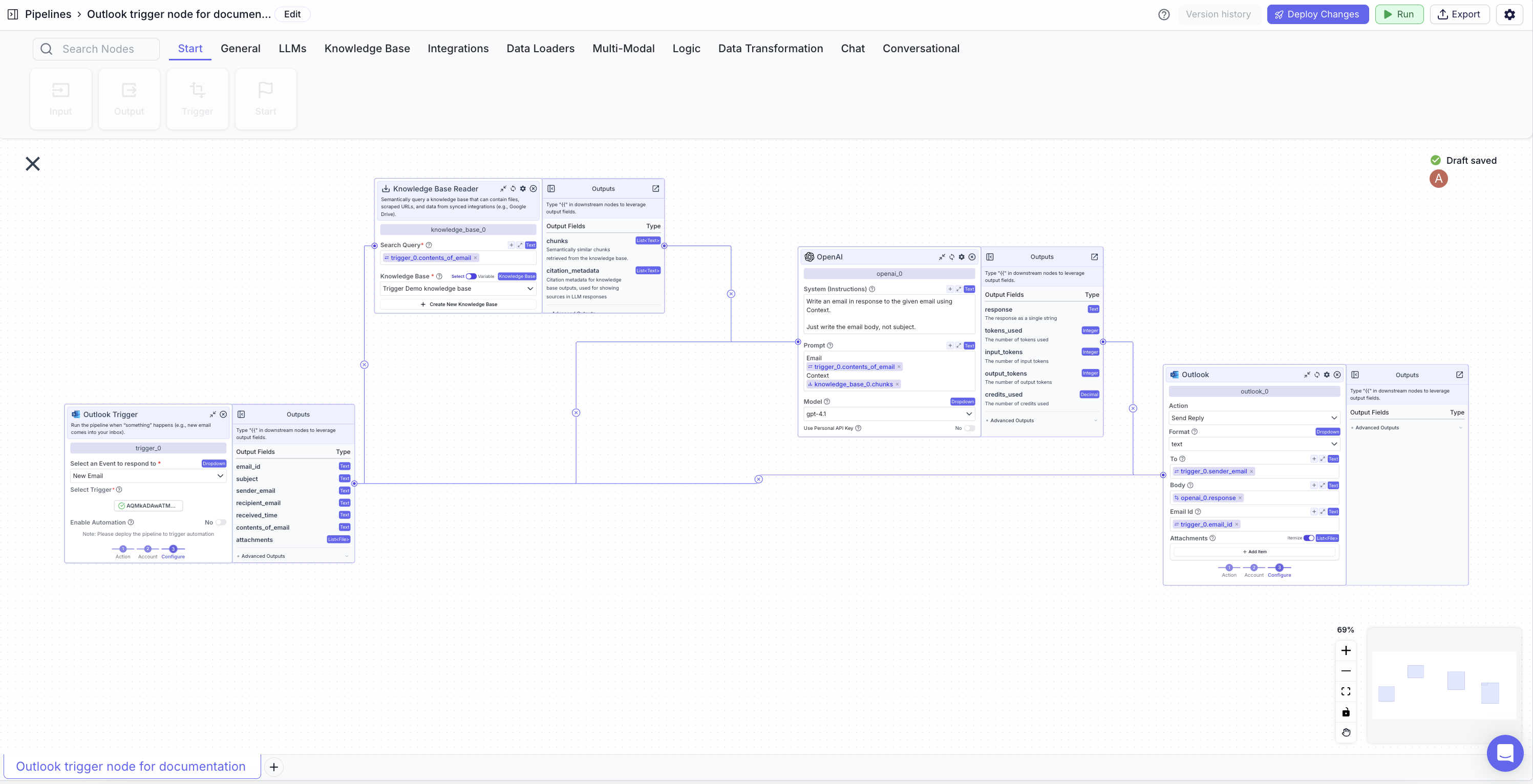Open settings gear on OpenAI node
1533x784 pixels.
[962, 257]
